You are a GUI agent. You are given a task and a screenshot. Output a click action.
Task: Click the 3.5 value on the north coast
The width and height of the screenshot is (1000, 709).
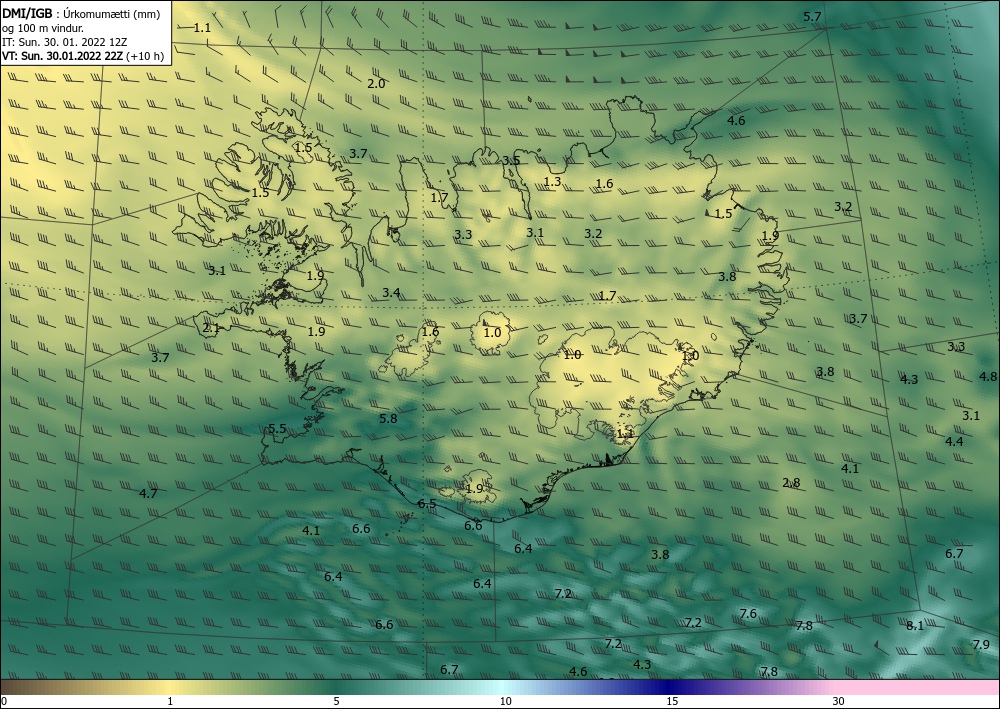pyautogui.click(x=511, y=161)
